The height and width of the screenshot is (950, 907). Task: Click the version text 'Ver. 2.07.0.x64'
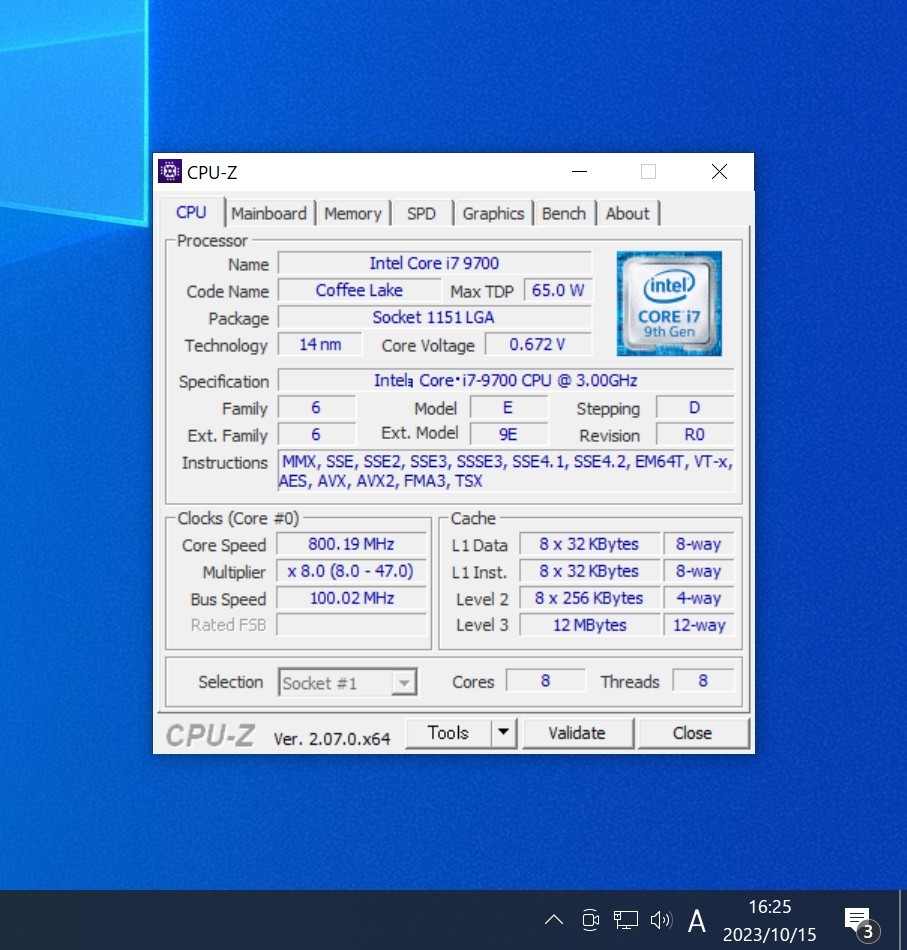point(332,739)
